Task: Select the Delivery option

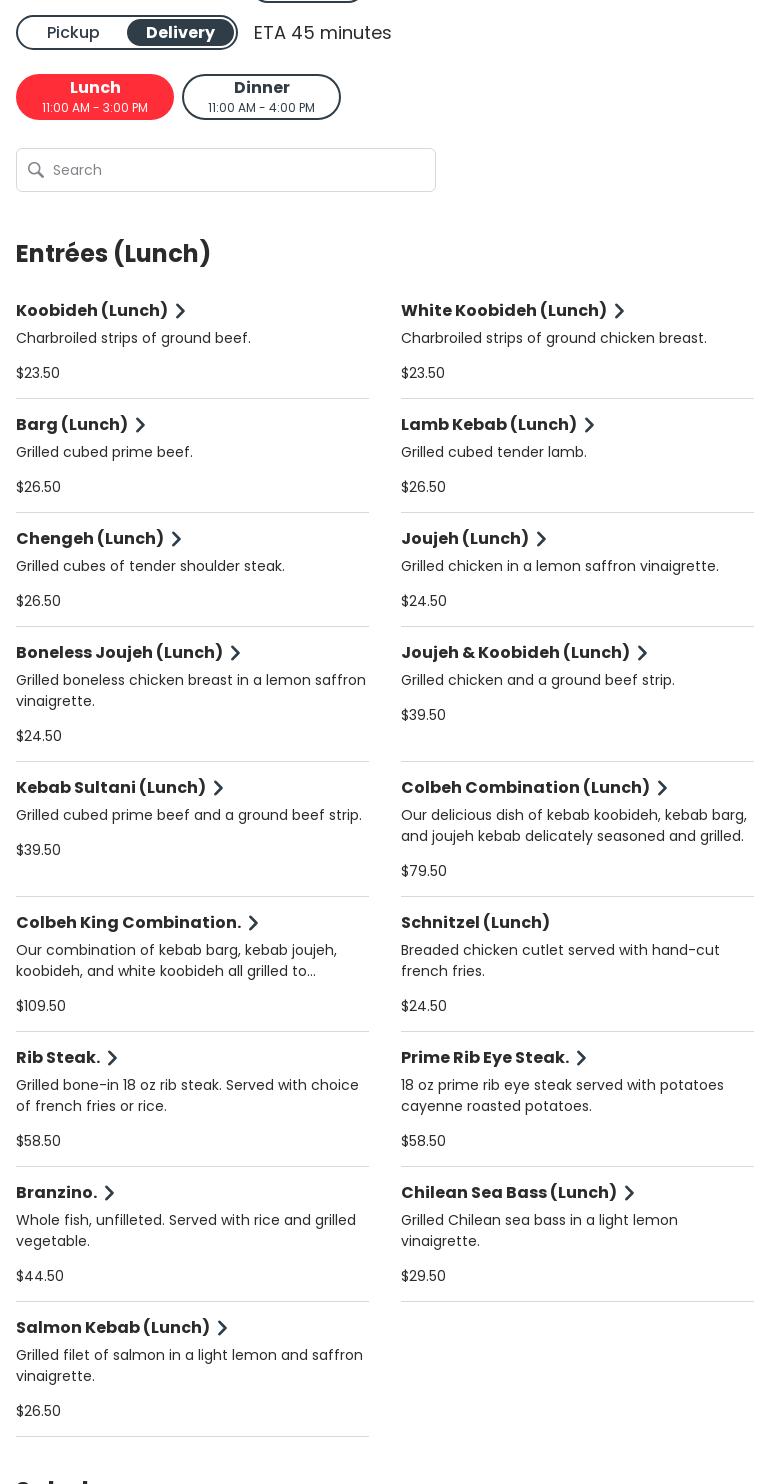Action: [180, 33]
